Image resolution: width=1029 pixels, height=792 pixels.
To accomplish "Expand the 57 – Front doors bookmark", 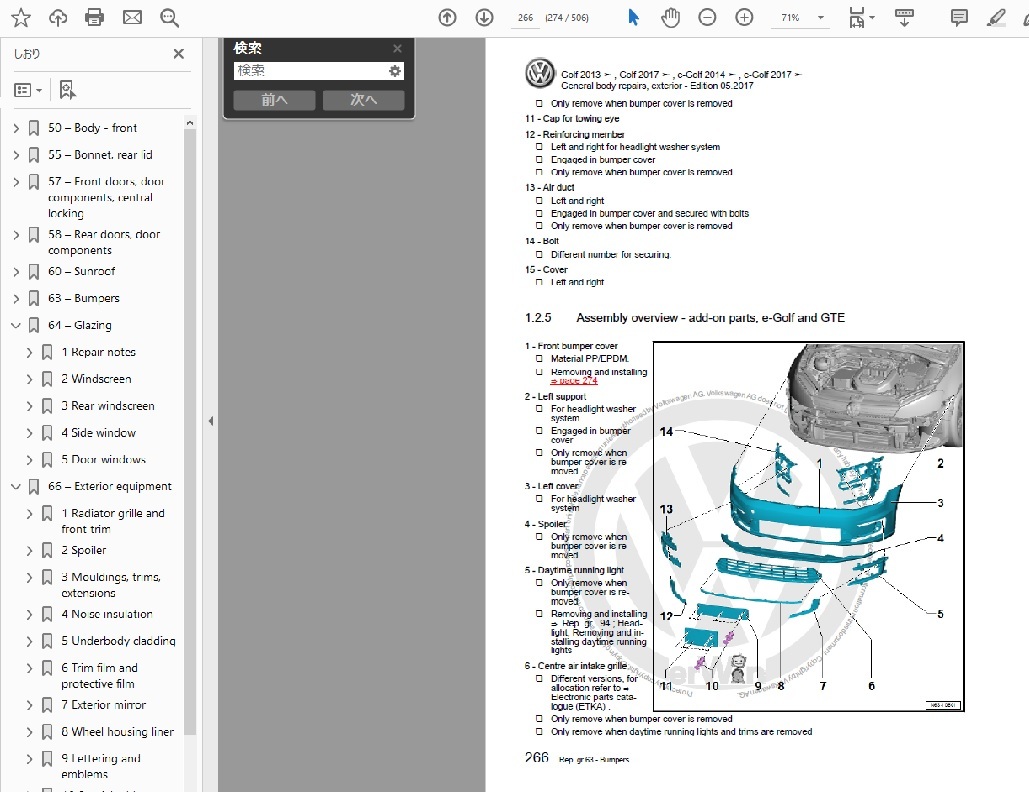I will (x=16, y=182).
